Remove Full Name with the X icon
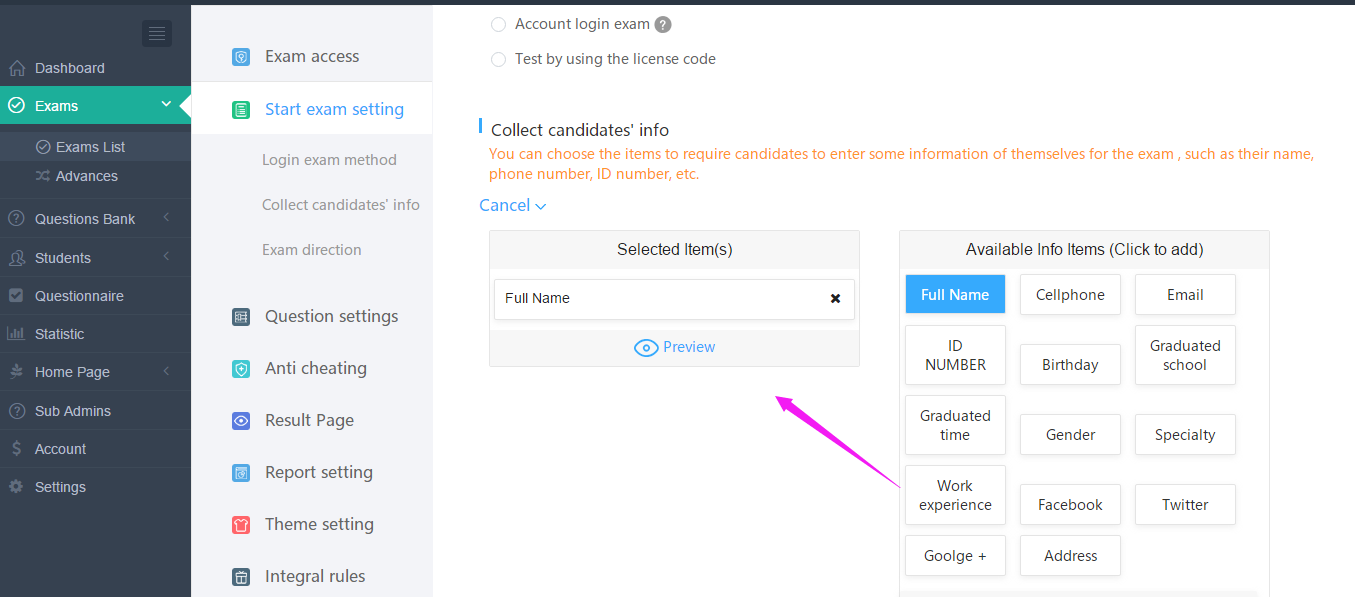Screen dimensions: 1355x597 (x=836, y=298)
